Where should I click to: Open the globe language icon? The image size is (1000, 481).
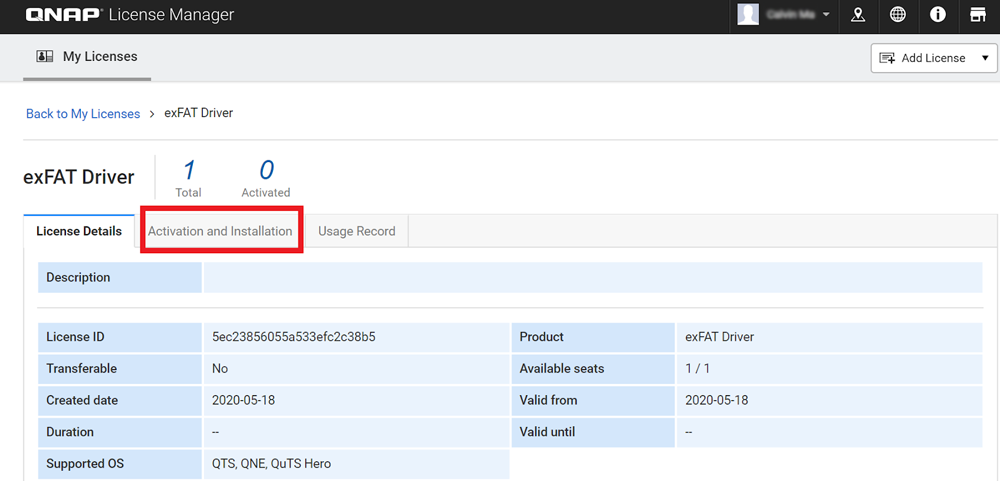click(x=898, y=15)
